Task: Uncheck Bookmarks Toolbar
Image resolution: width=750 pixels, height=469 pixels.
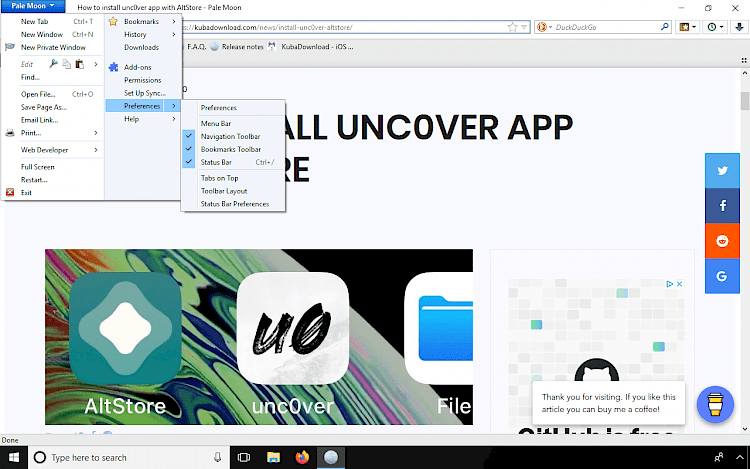Action: [233, 149]
